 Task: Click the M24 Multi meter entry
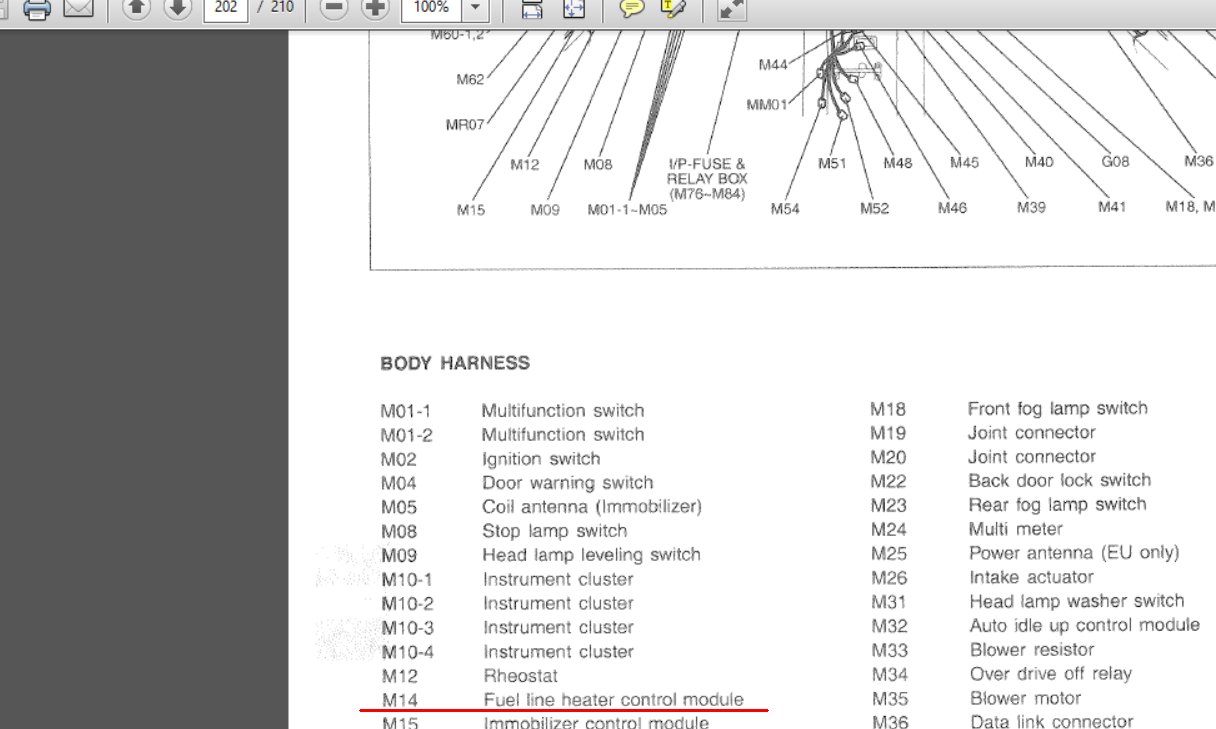point(967,529)
